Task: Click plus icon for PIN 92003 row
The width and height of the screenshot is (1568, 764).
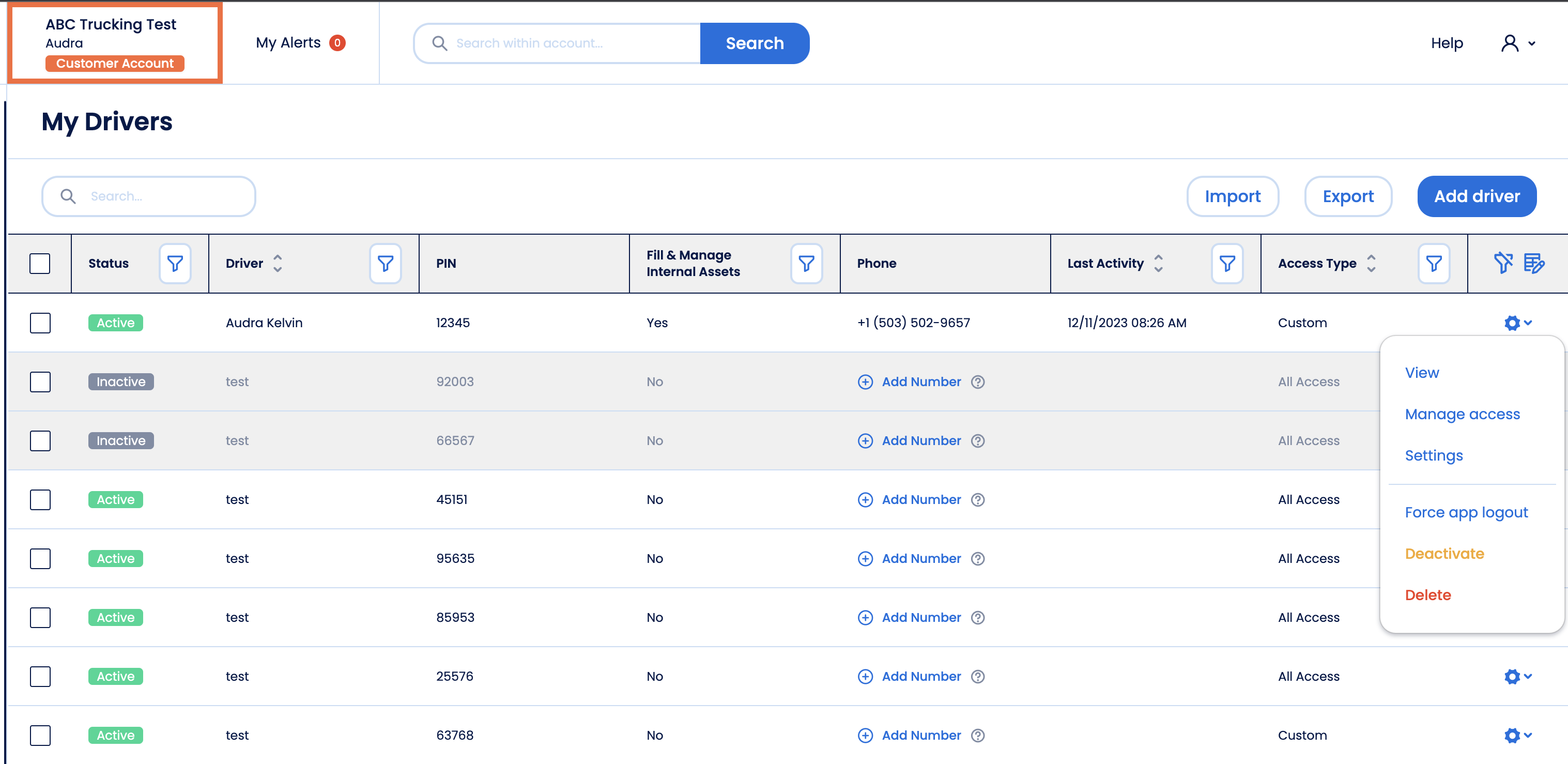Action: (x=865, y=381)
